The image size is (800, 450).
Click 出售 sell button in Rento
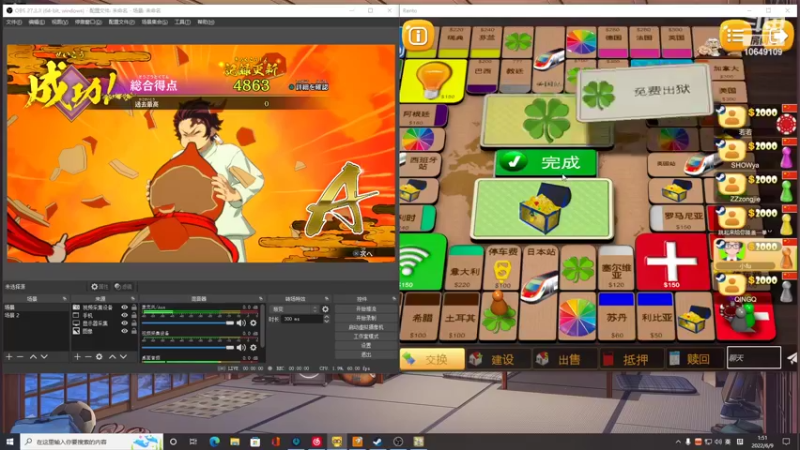coord(563,359)
